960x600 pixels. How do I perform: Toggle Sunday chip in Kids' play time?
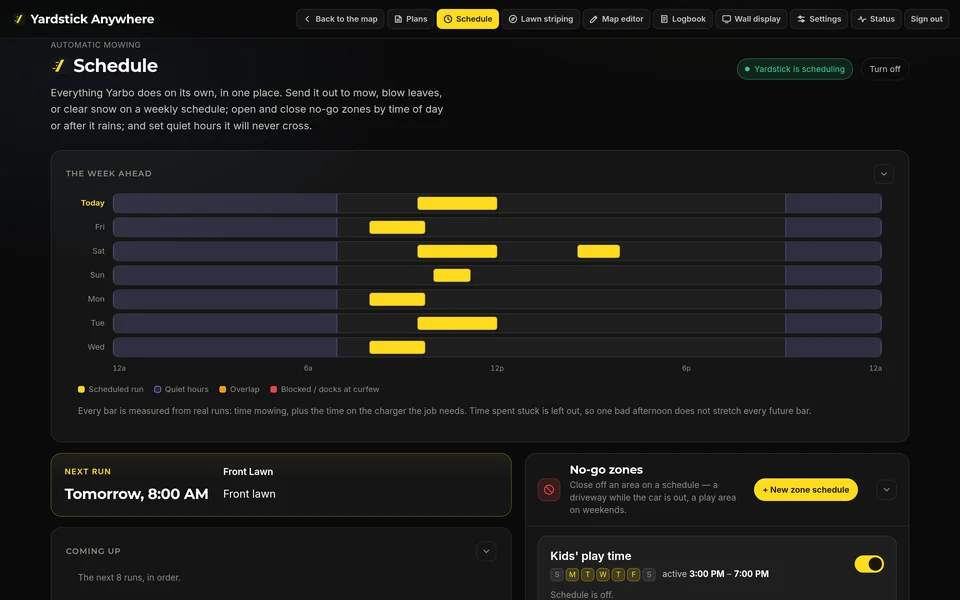(x=557, y=574)
